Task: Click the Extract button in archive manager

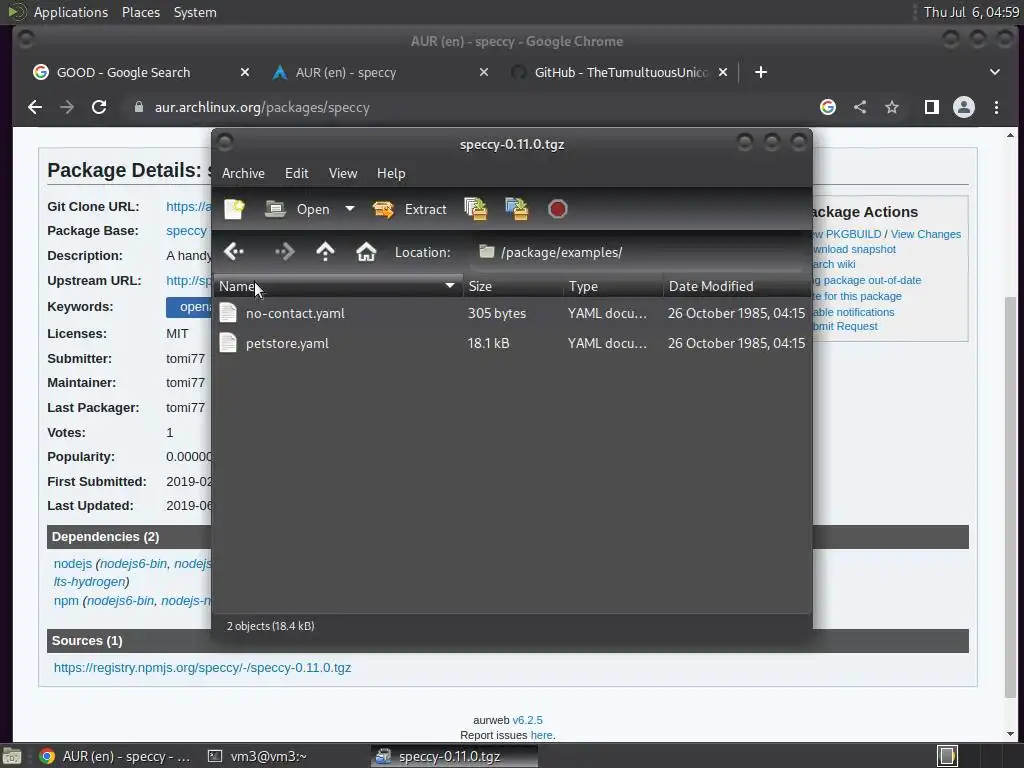Action: click(x=409, y=209)
